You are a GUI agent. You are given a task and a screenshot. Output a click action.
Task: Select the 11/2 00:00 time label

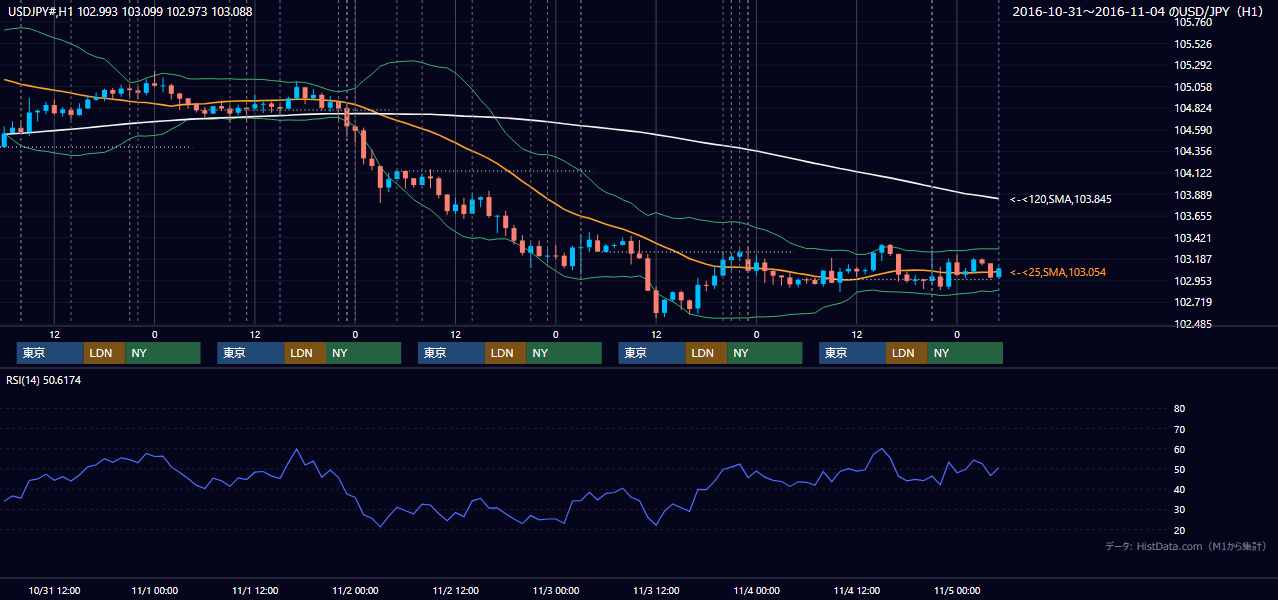pyautogui.click(x=355, y=591)
